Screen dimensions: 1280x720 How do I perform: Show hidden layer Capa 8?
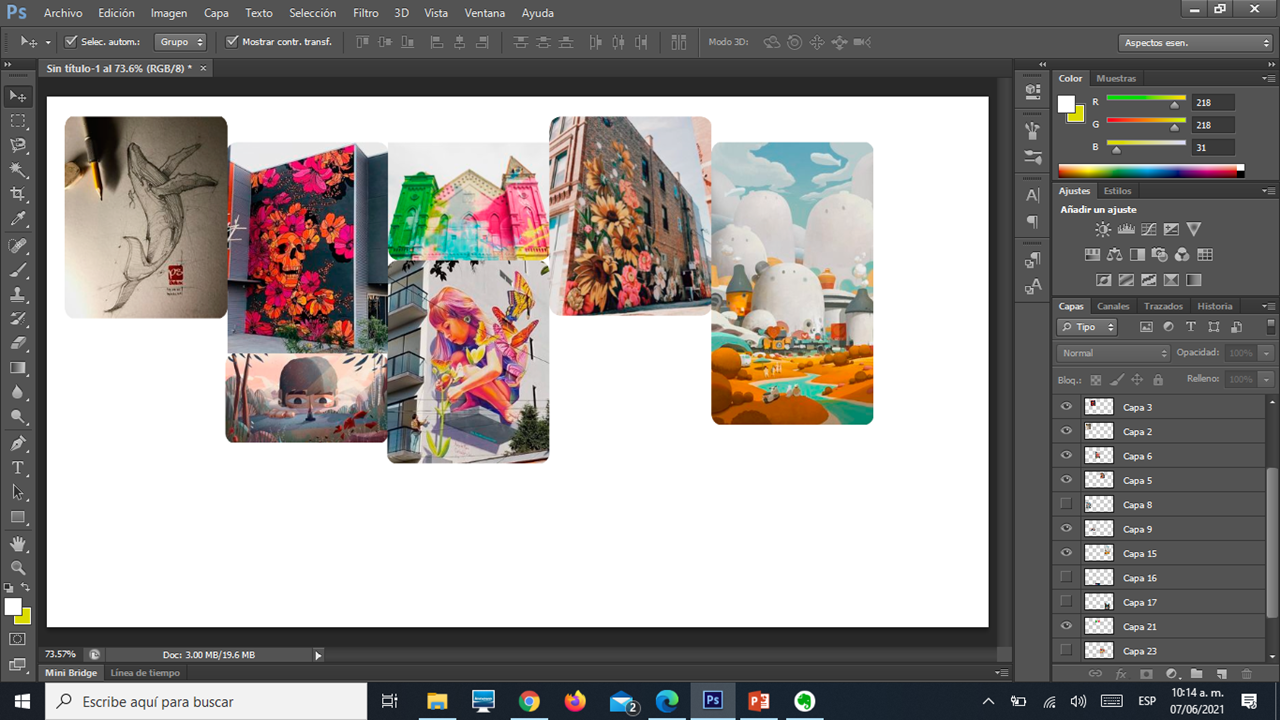(1066, 504)
